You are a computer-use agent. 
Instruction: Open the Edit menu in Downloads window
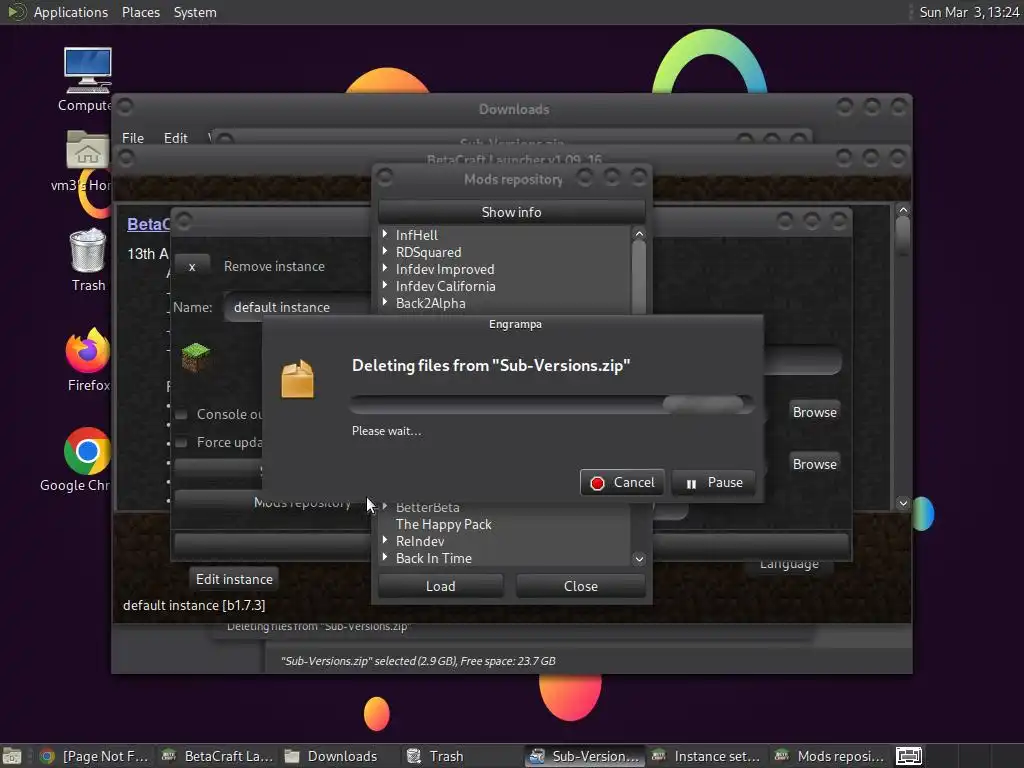(176, 138)
